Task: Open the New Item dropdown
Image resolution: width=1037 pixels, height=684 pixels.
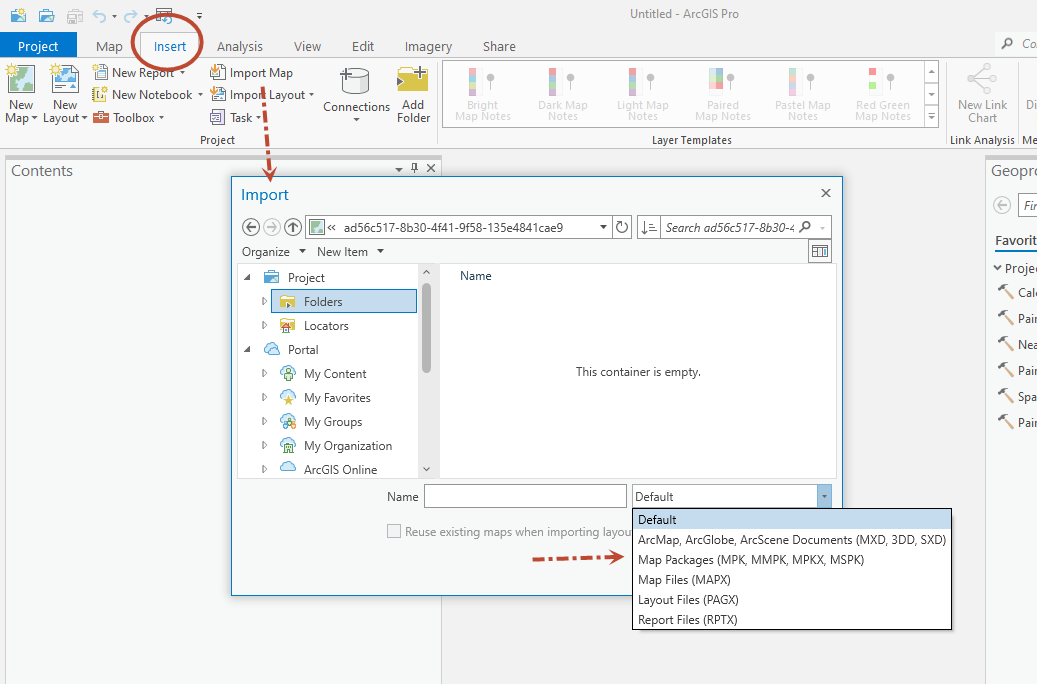Action: (349, 251)
